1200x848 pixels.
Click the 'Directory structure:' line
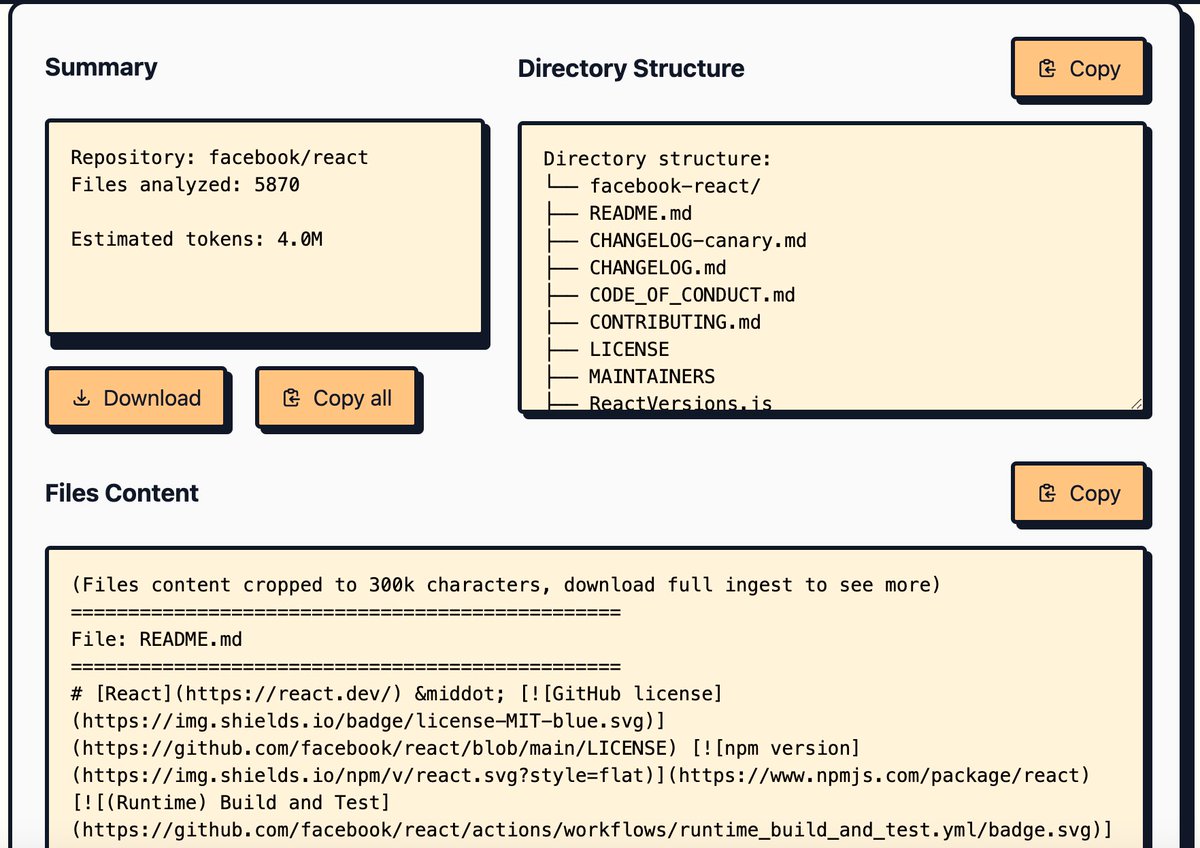click(658, 159)
